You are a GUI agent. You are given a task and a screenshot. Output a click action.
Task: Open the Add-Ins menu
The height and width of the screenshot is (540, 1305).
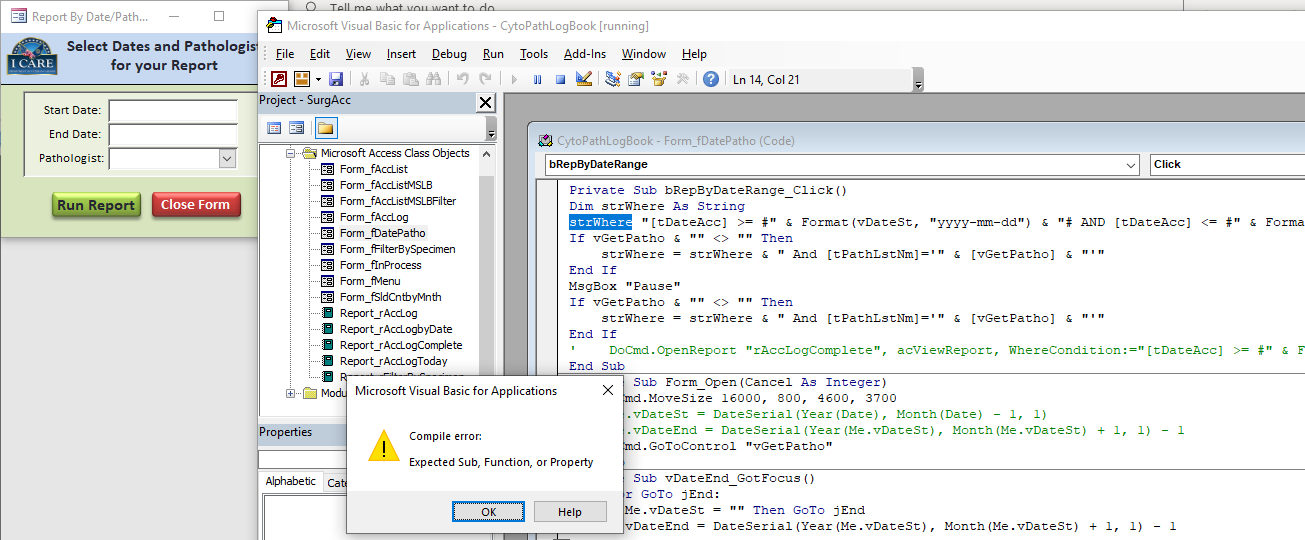pos(585,54)
